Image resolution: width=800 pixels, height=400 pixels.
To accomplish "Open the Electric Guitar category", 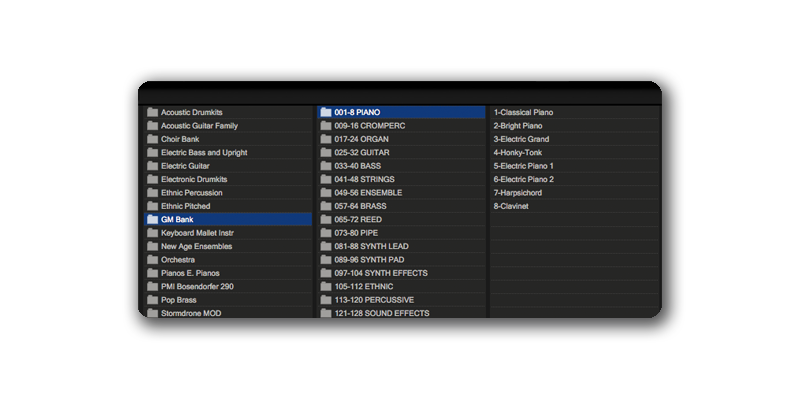I will (x=188, y=166).
